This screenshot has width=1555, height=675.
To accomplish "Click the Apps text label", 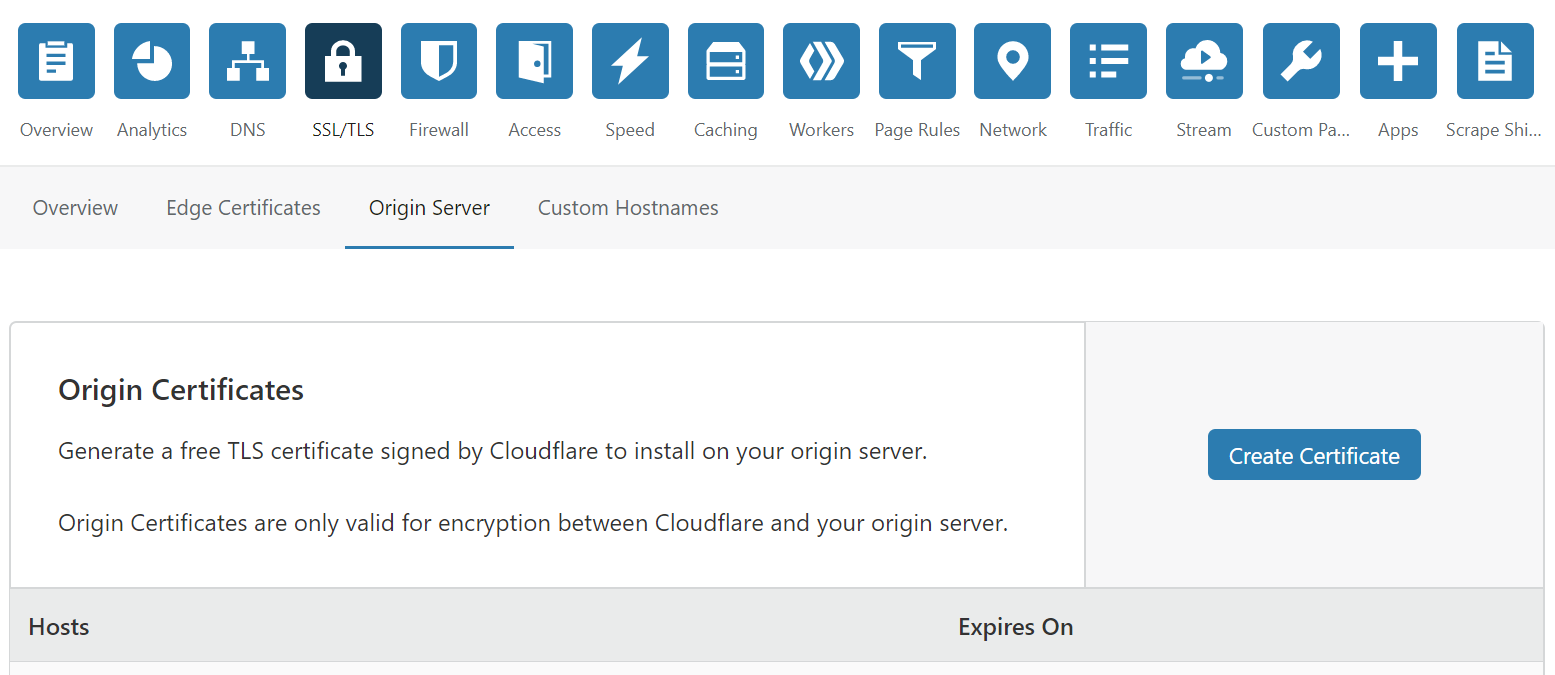I will click(x=1398, y=130).
